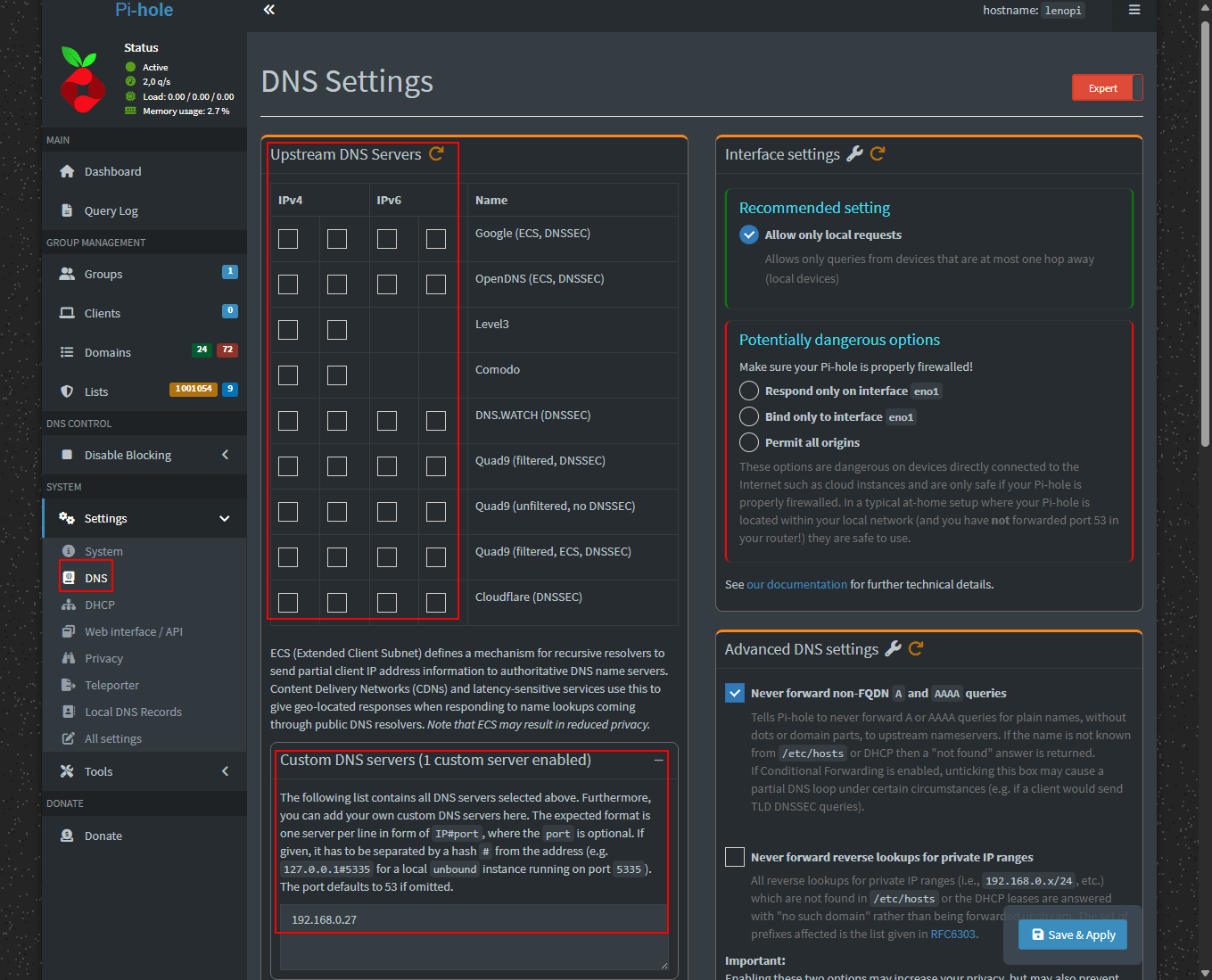Image resolution: width=1212 pixels, height=980 pixels.
Task: Collapse sidebar with double-chevron icon
Action: tap(269, 10)
